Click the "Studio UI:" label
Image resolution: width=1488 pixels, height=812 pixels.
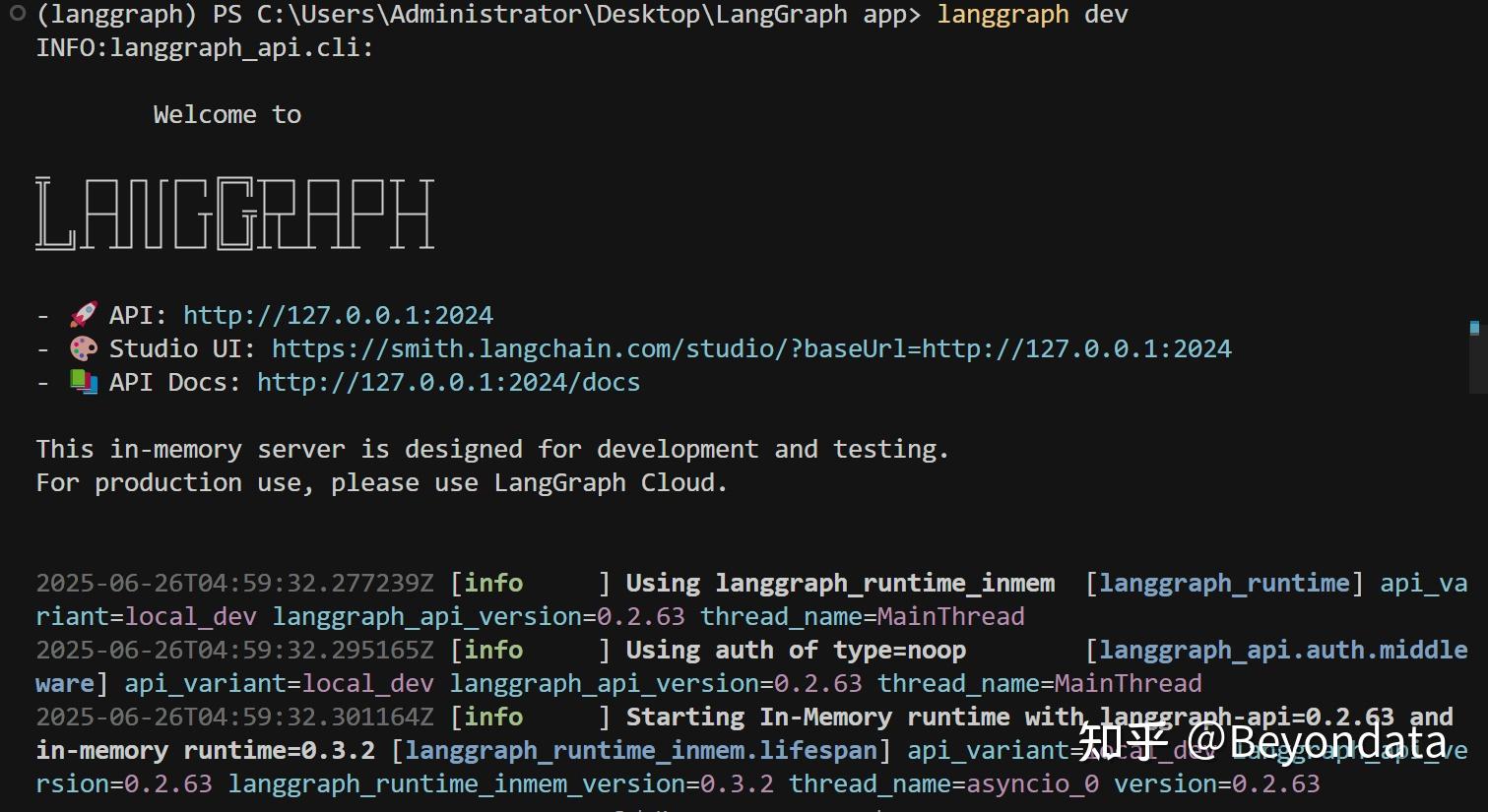pyautogui.click(x=182, y=348)
